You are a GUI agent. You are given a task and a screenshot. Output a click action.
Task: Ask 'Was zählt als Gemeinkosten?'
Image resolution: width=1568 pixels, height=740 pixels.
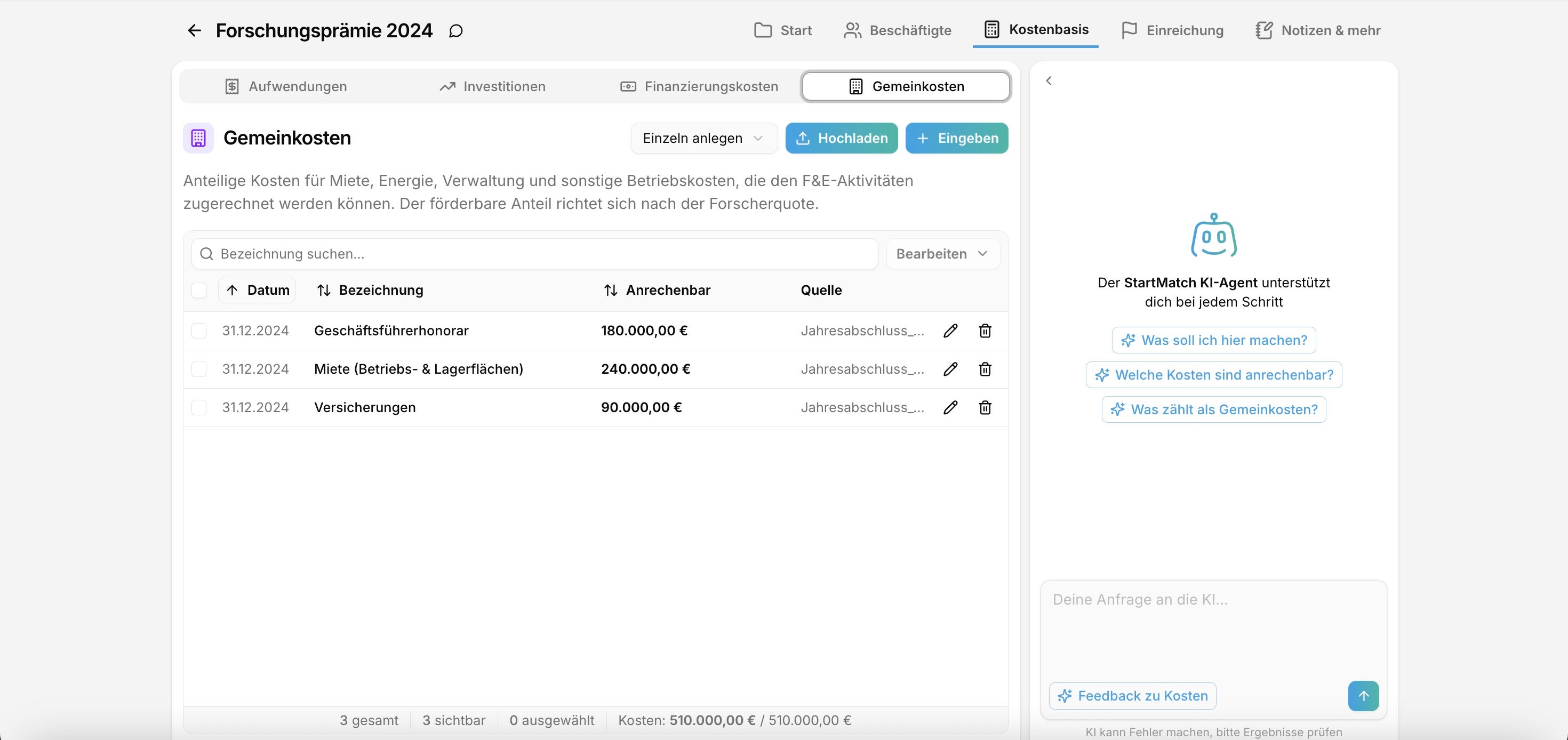(x=1214, y=409)
